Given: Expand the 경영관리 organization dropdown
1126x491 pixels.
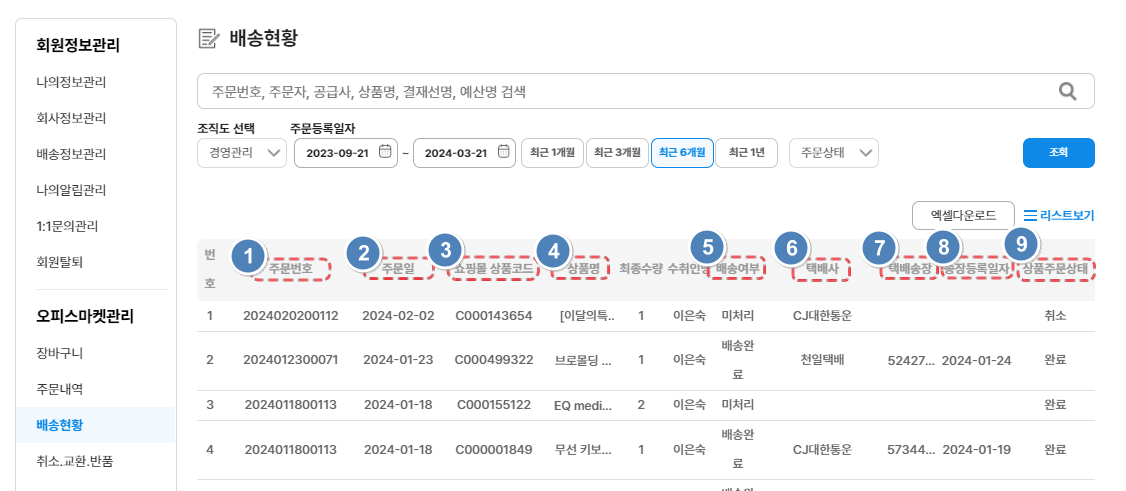Looking at the screenshot, I should tap(242, 153).
